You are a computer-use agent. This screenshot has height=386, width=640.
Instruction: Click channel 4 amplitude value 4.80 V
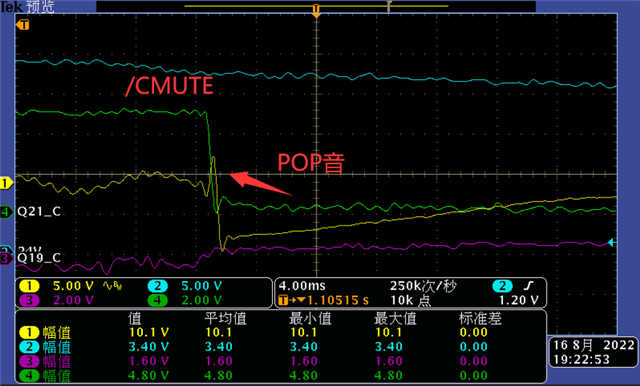pyautogui.click(x=149, y=375)
